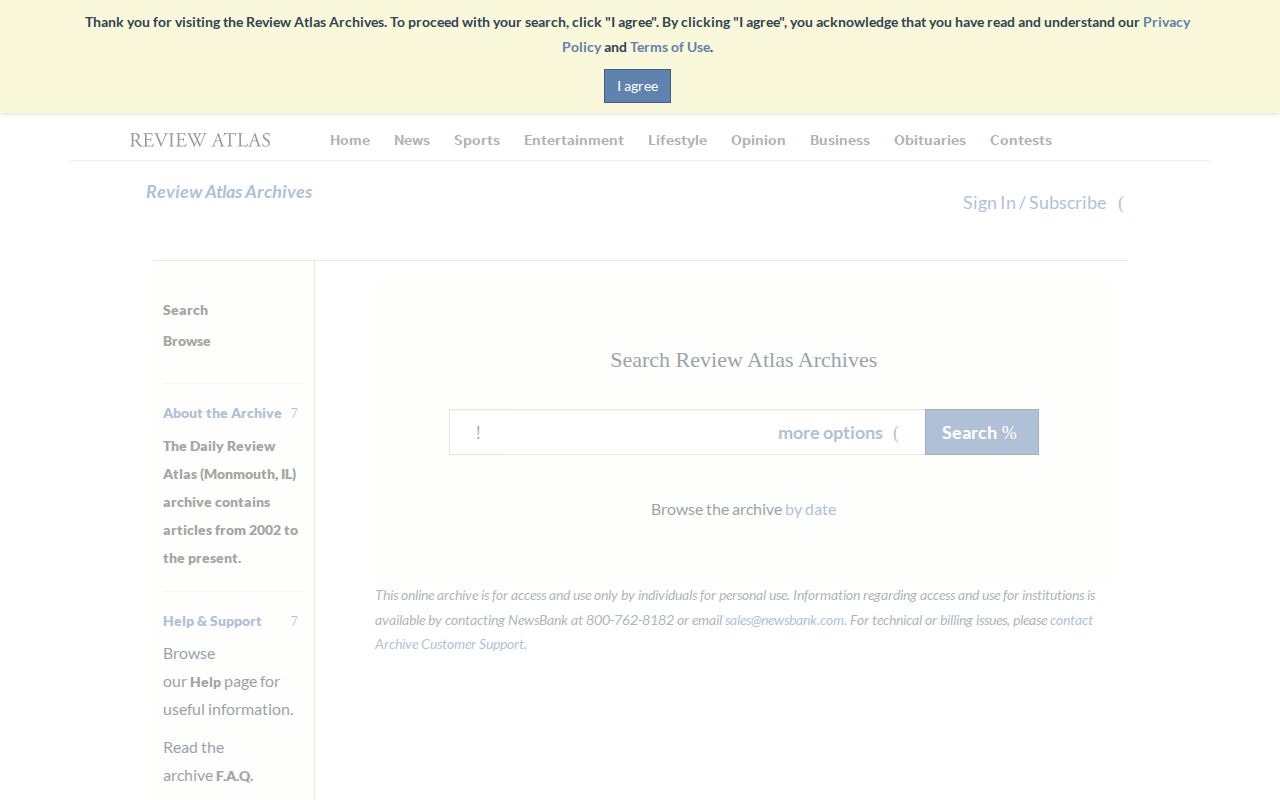This screenshot has height=800, width=1280.
Task: Open the archive F.A.Q. link
Action: coord(234,776)
